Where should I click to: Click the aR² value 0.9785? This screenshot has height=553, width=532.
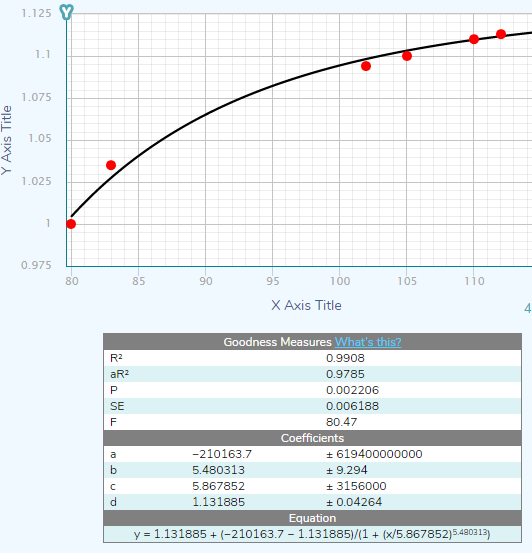pos(345,374)
